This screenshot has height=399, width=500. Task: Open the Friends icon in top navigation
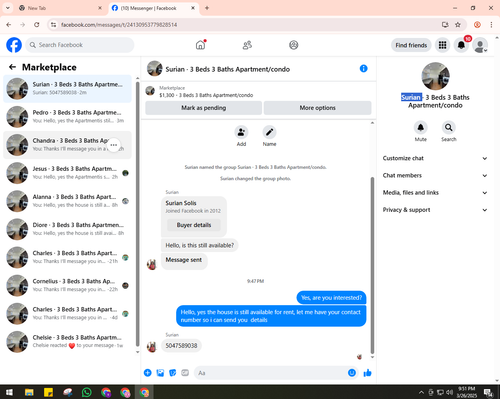coord(247,45)
